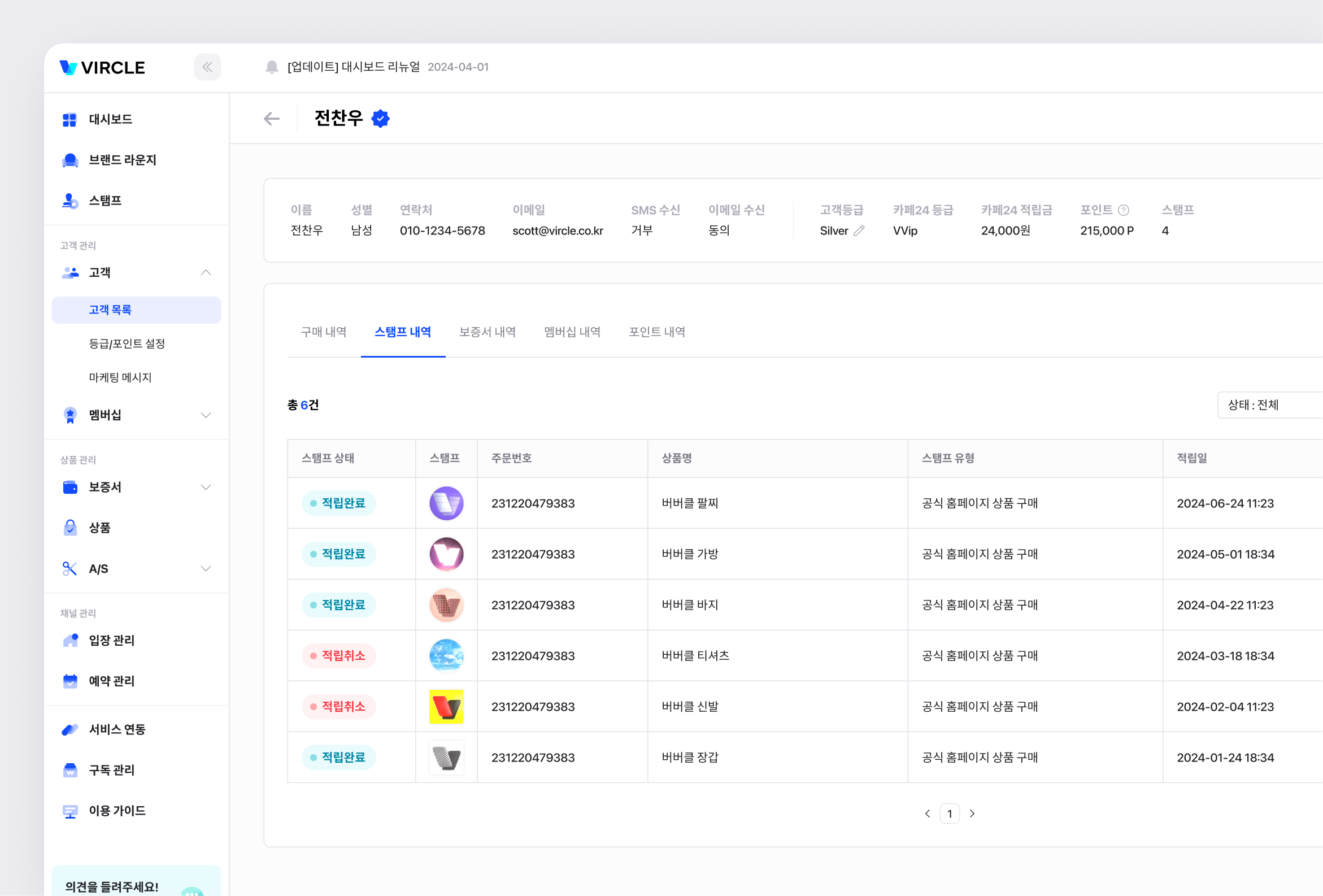Click the next page arrow in pagination
1323x896 pixels.
972,814
